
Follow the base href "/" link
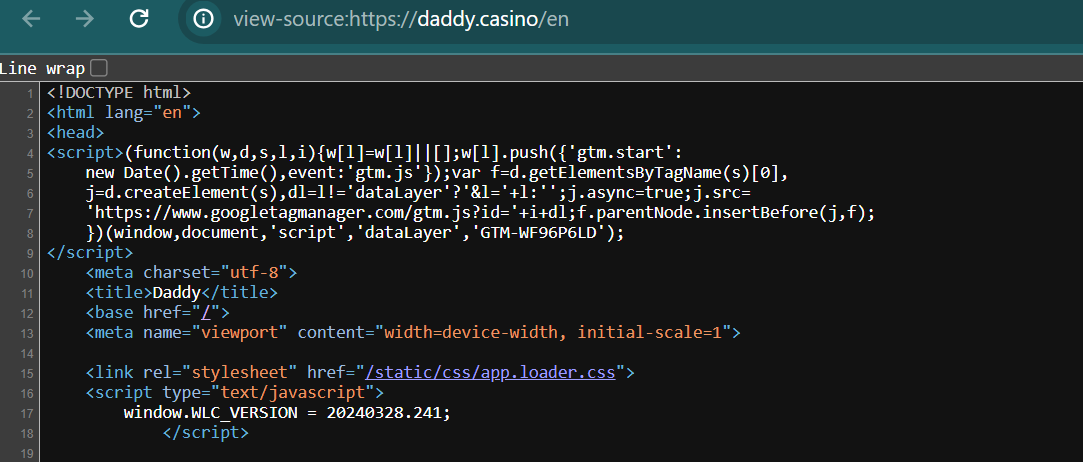click(206, 313)
